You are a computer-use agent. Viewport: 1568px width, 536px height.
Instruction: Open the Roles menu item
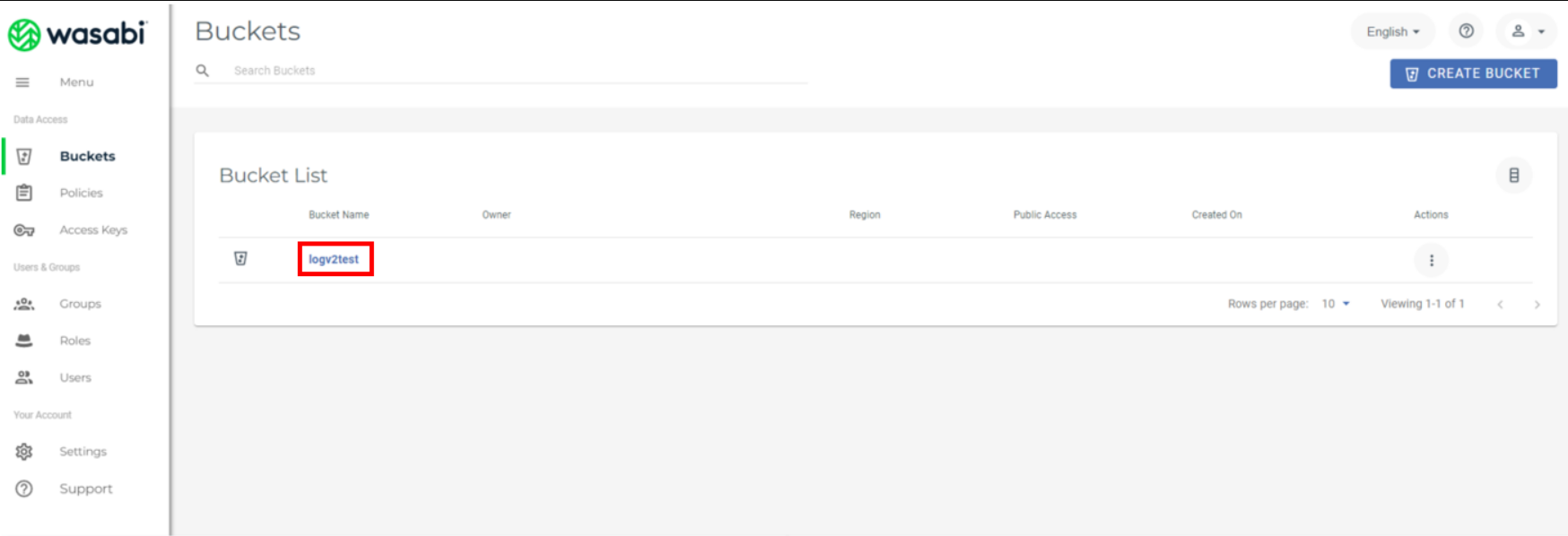pos(75,341)
